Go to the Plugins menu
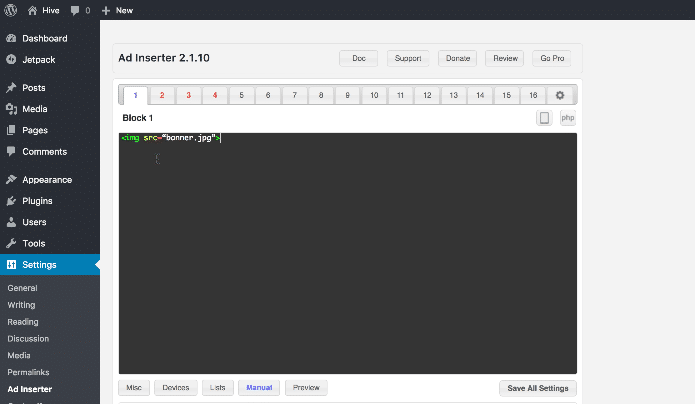This screenshot has width=695, height=404. pyautogui.click(x=50, y=201)
